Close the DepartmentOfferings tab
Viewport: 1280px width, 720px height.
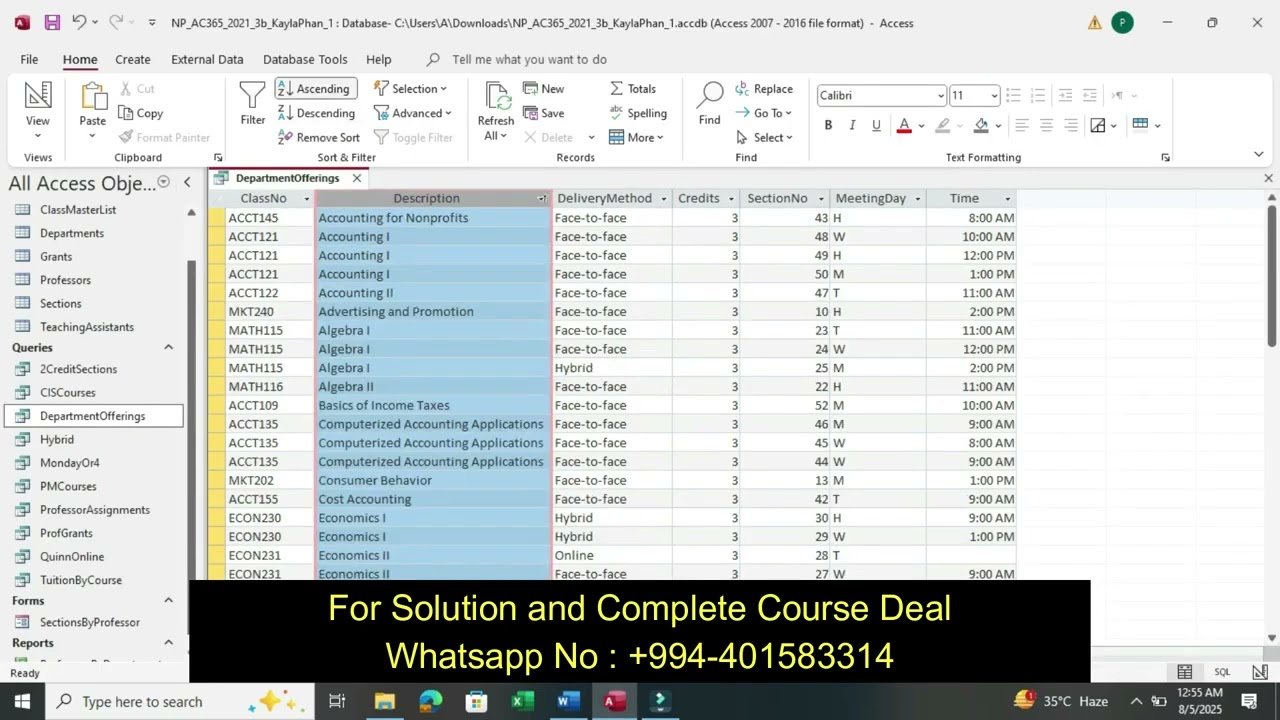357,178
